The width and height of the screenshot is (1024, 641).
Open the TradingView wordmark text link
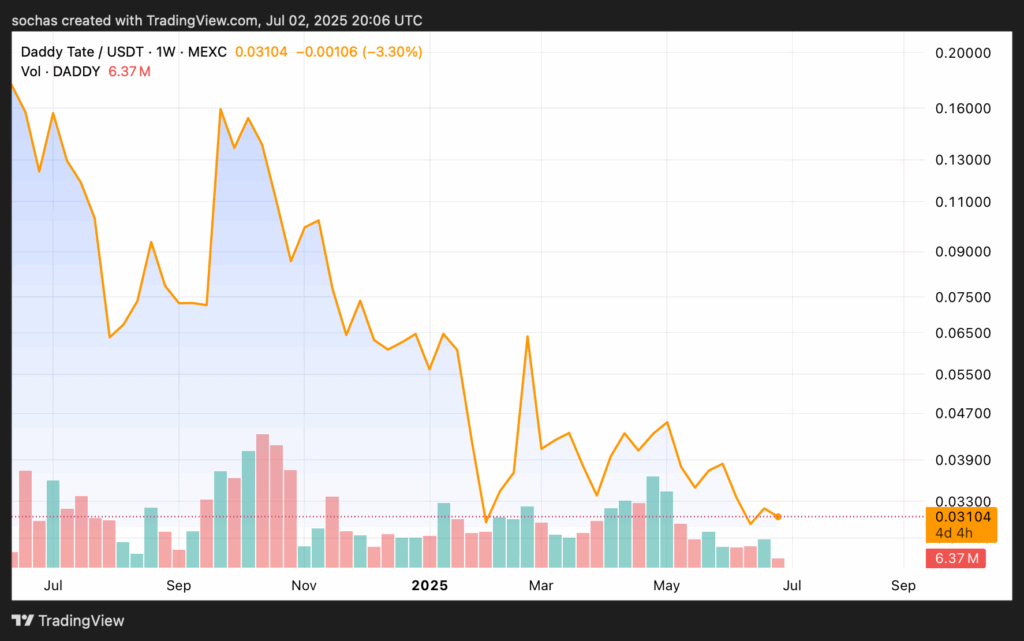(81, 621)
